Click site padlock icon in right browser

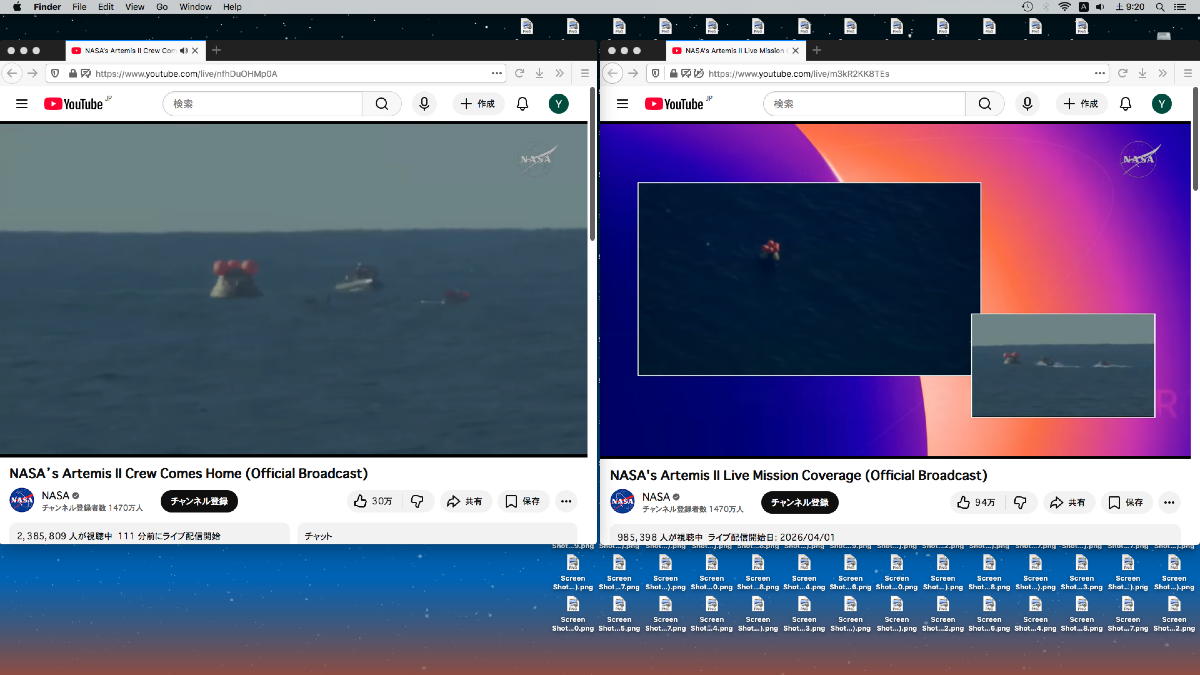(674, 73)
